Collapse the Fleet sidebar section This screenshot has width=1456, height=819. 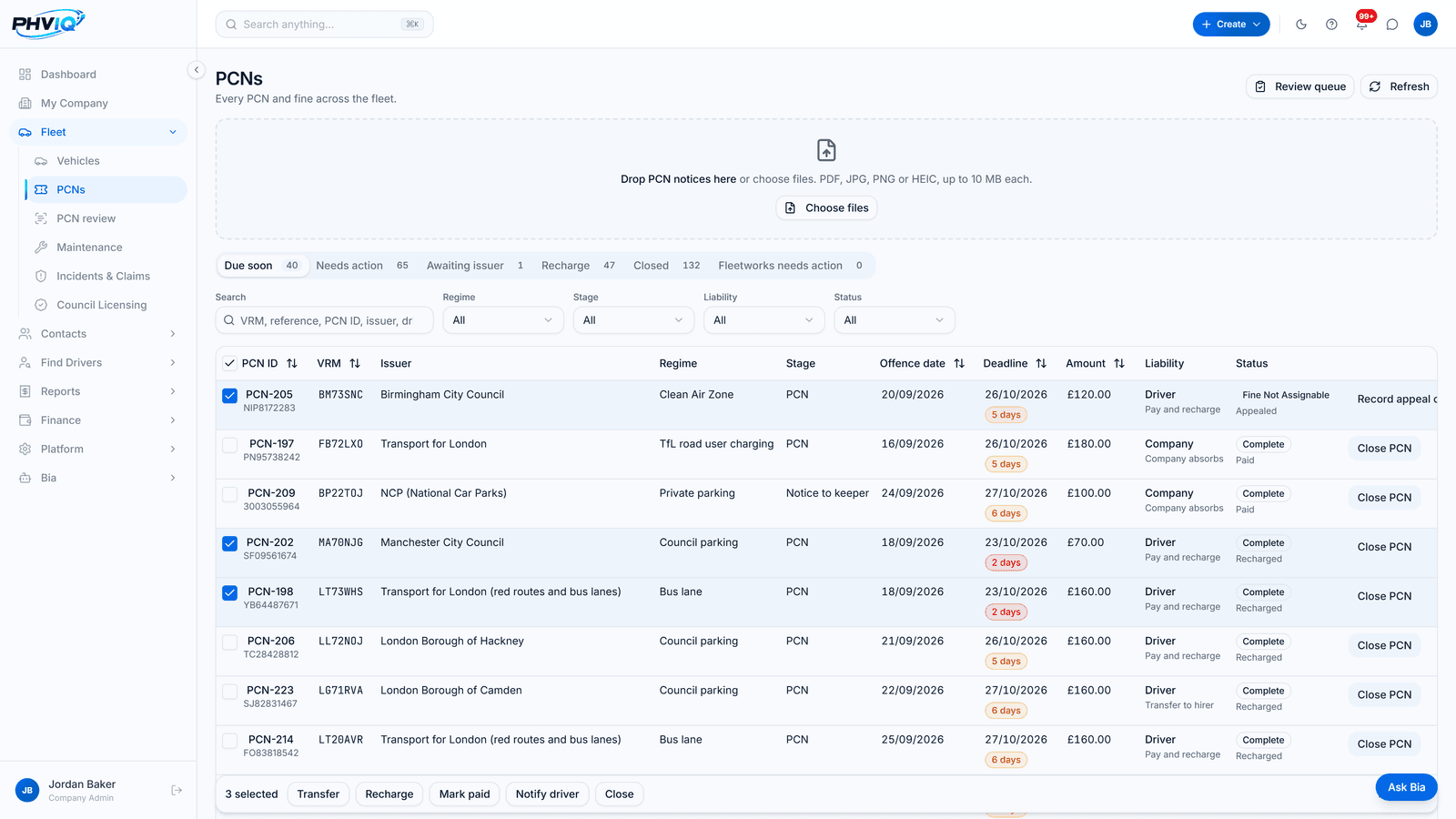coord(98,132)
